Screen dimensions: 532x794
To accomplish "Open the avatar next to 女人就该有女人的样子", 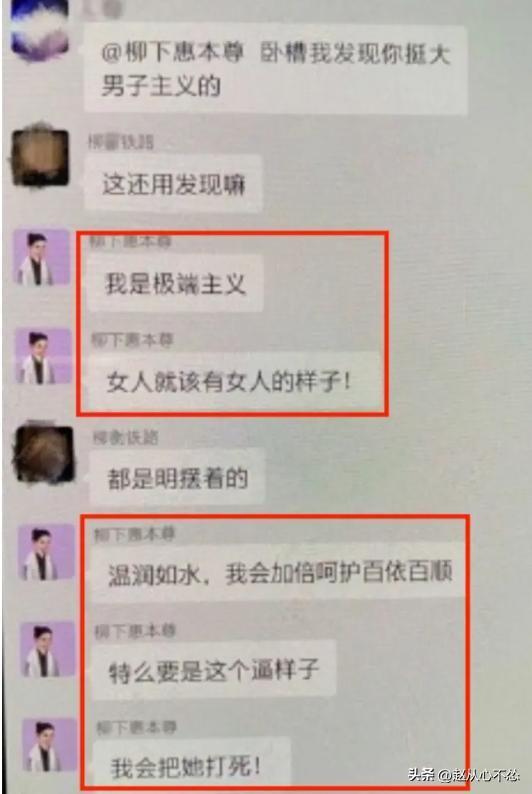I will 43,355.
